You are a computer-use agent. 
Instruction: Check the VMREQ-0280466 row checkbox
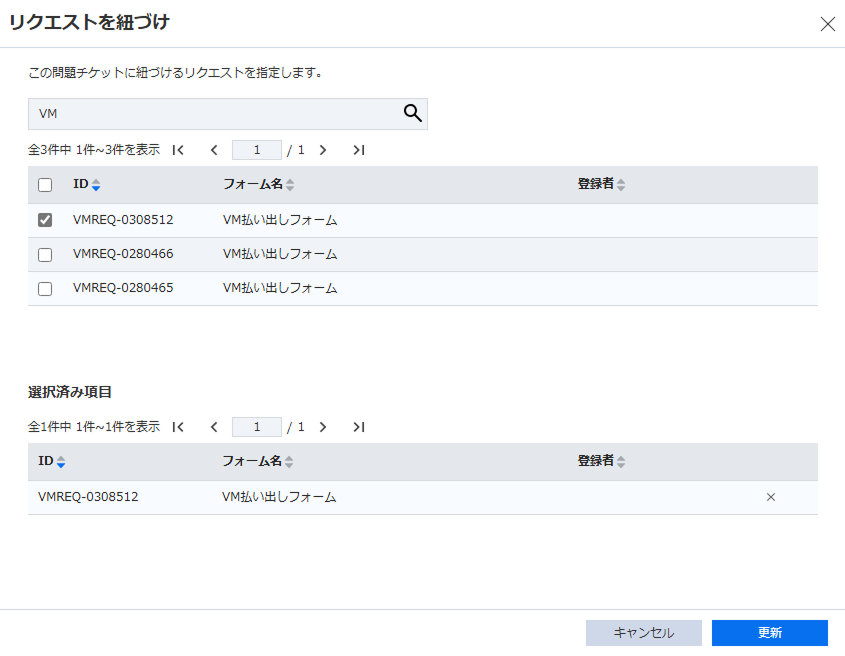pyautogui.click(x=45, y=255)
